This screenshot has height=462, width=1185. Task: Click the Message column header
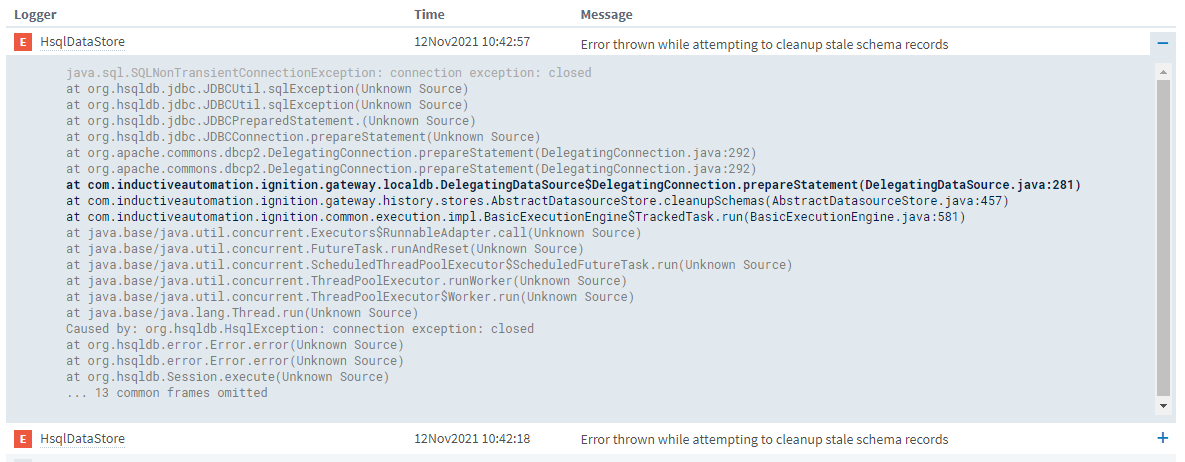[606, 14]
